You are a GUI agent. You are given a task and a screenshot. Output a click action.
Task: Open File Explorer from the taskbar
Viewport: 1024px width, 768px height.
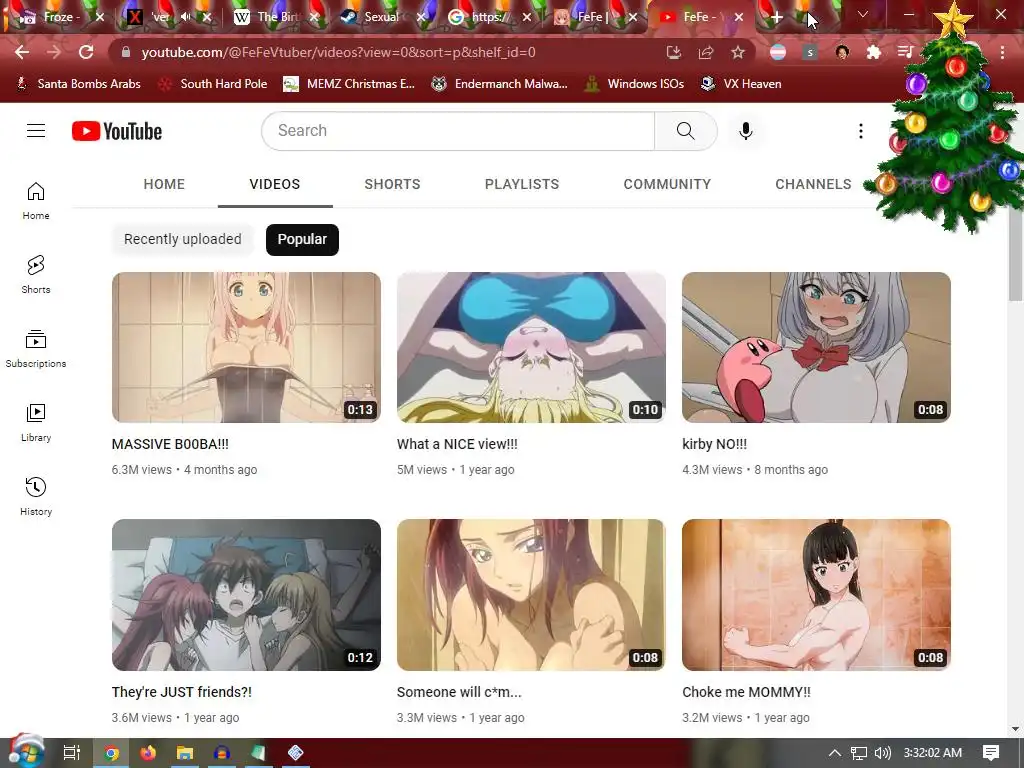185,753
